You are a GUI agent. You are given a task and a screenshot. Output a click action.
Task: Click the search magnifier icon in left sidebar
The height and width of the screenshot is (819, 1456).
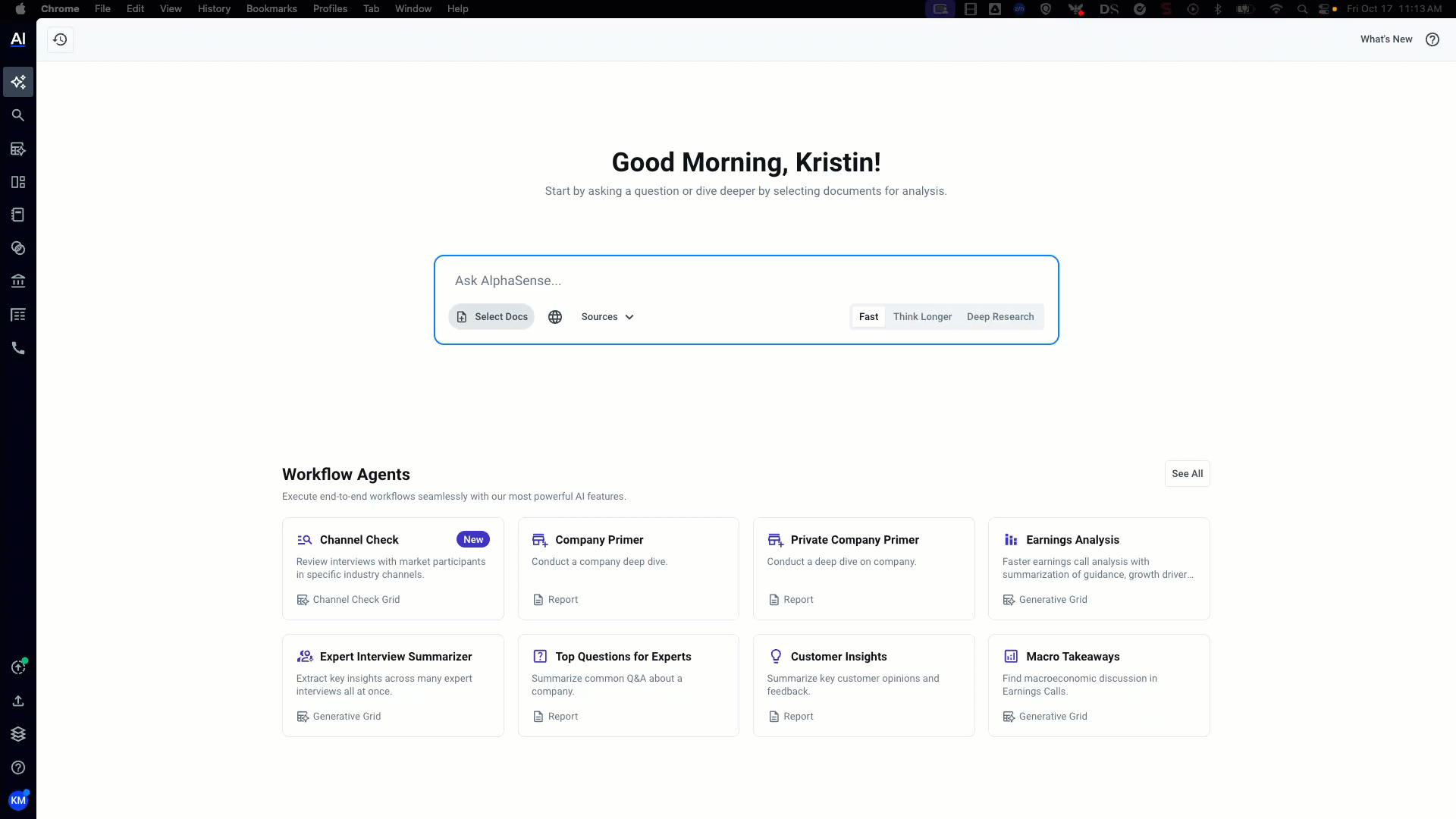click(18, 115)
